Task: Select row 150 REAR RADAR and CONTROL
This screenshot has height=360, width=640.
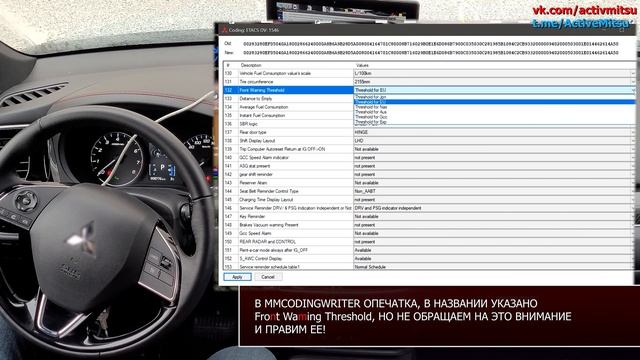Action: (x=288, y=242)
